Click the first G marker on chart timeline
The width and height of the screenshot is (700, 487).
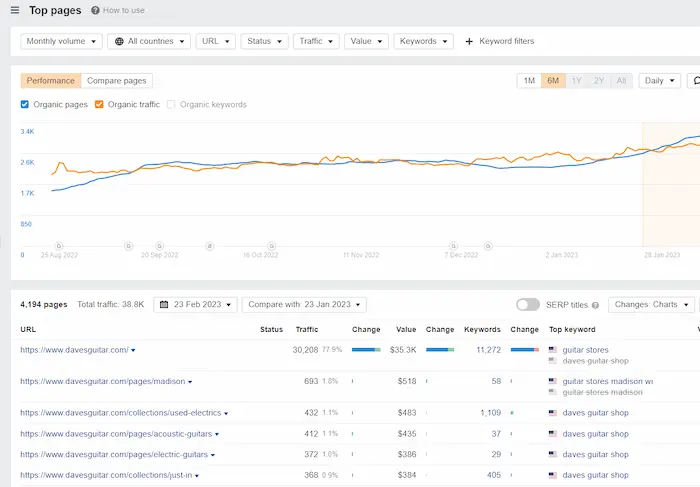pyautogui.click(x=59, y=245)
